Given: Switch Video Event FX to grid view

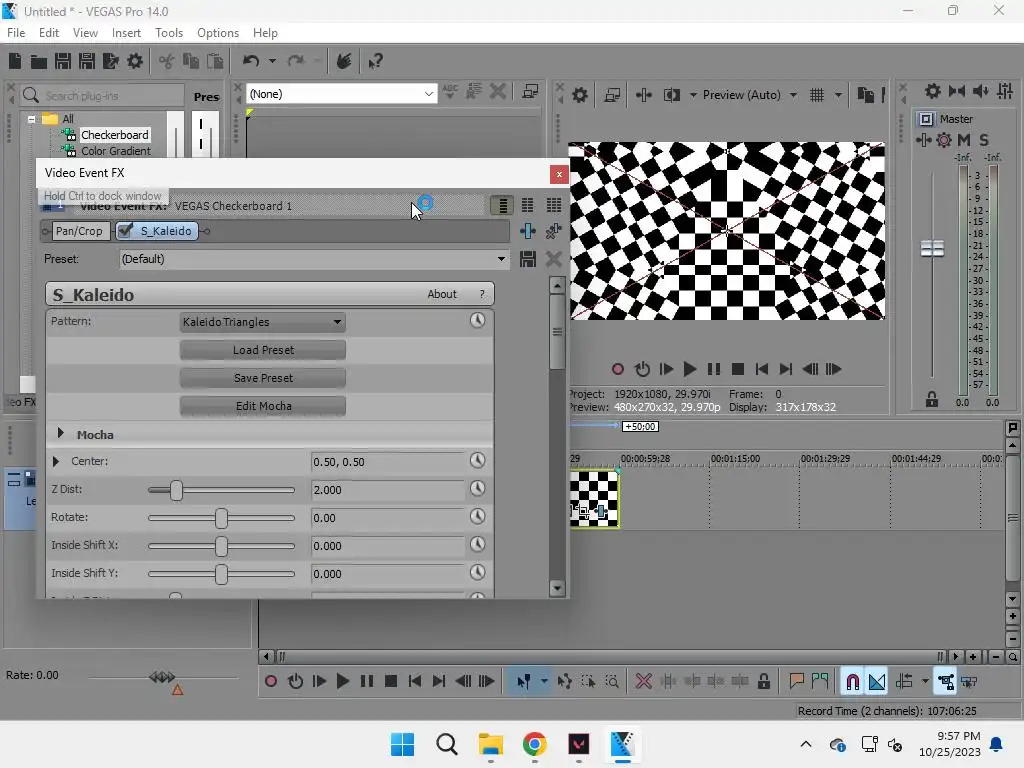Looking at the screenshot, I should [554, 206].
